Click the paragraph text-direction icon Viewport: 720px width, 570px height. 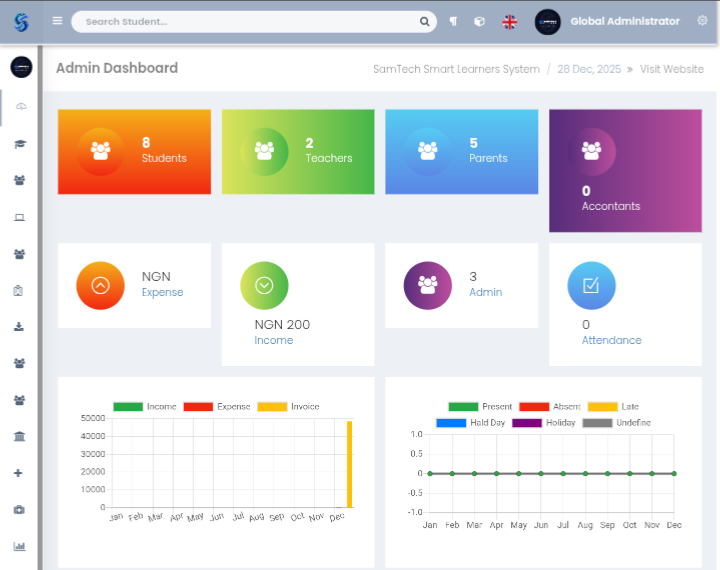tap(453, 22)
